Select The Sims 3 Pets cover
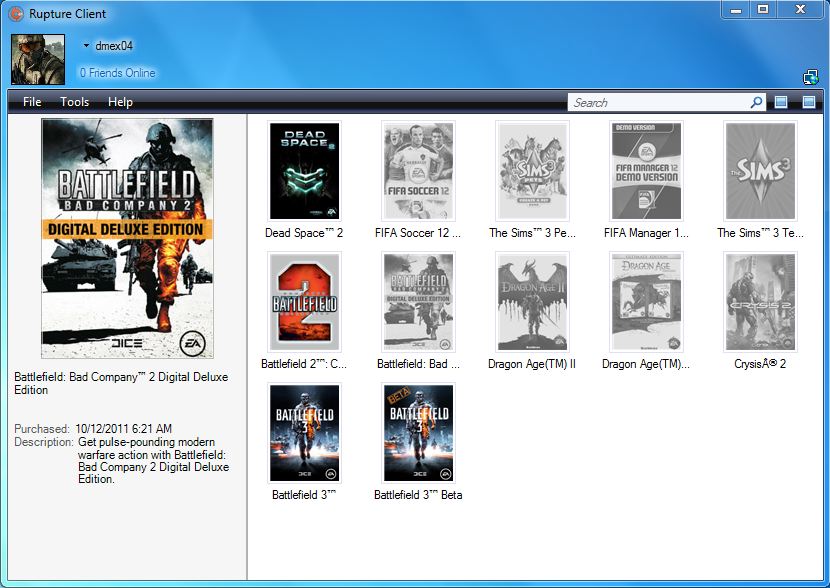This screenshot has height=588, width=830. pyautogui.click(x=532, y=171)
